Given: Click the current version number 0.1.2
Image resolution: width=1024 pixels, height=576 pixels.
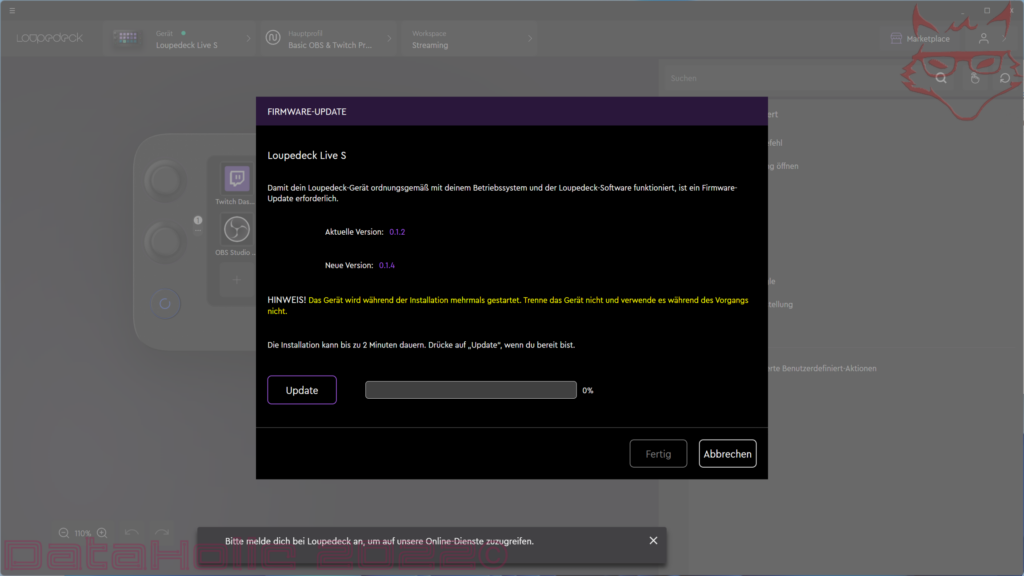Looking at the screenshot, I should (397, 232).
